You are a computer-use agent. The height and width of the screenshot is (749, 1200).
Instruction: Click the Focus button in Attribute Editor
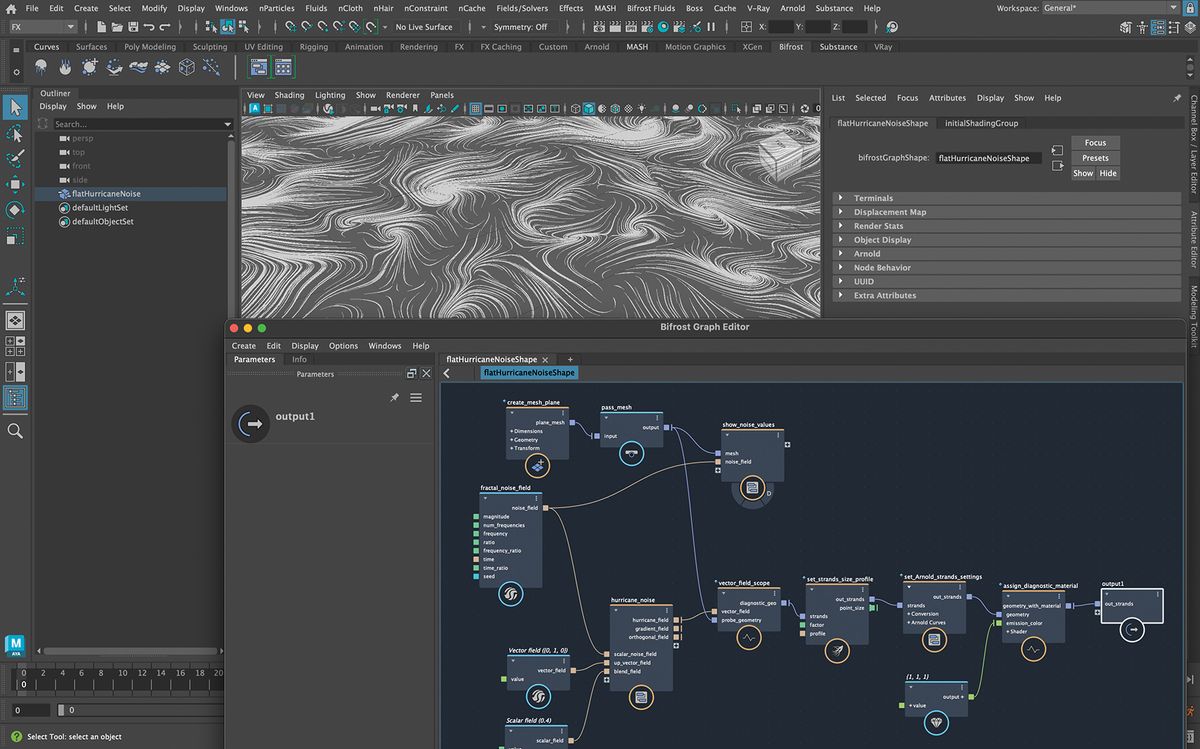point(1094,142)
